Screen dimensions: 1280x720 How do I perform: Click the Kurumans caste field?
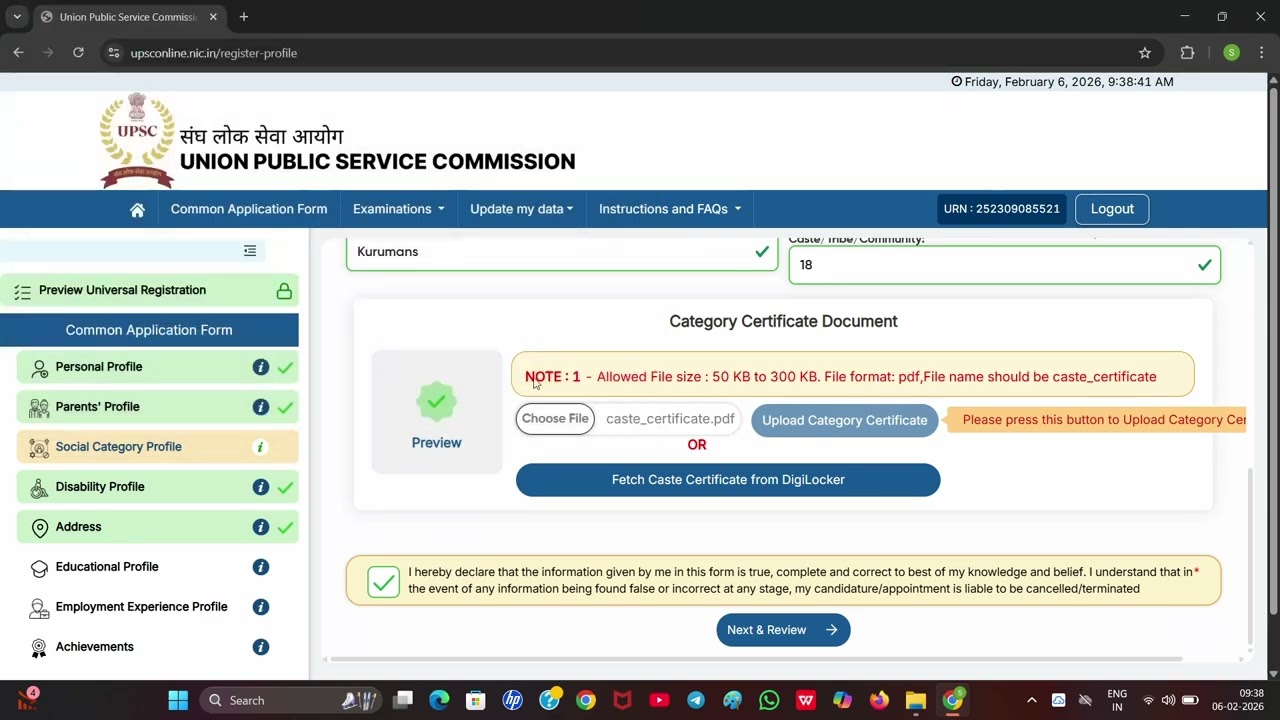562,252
